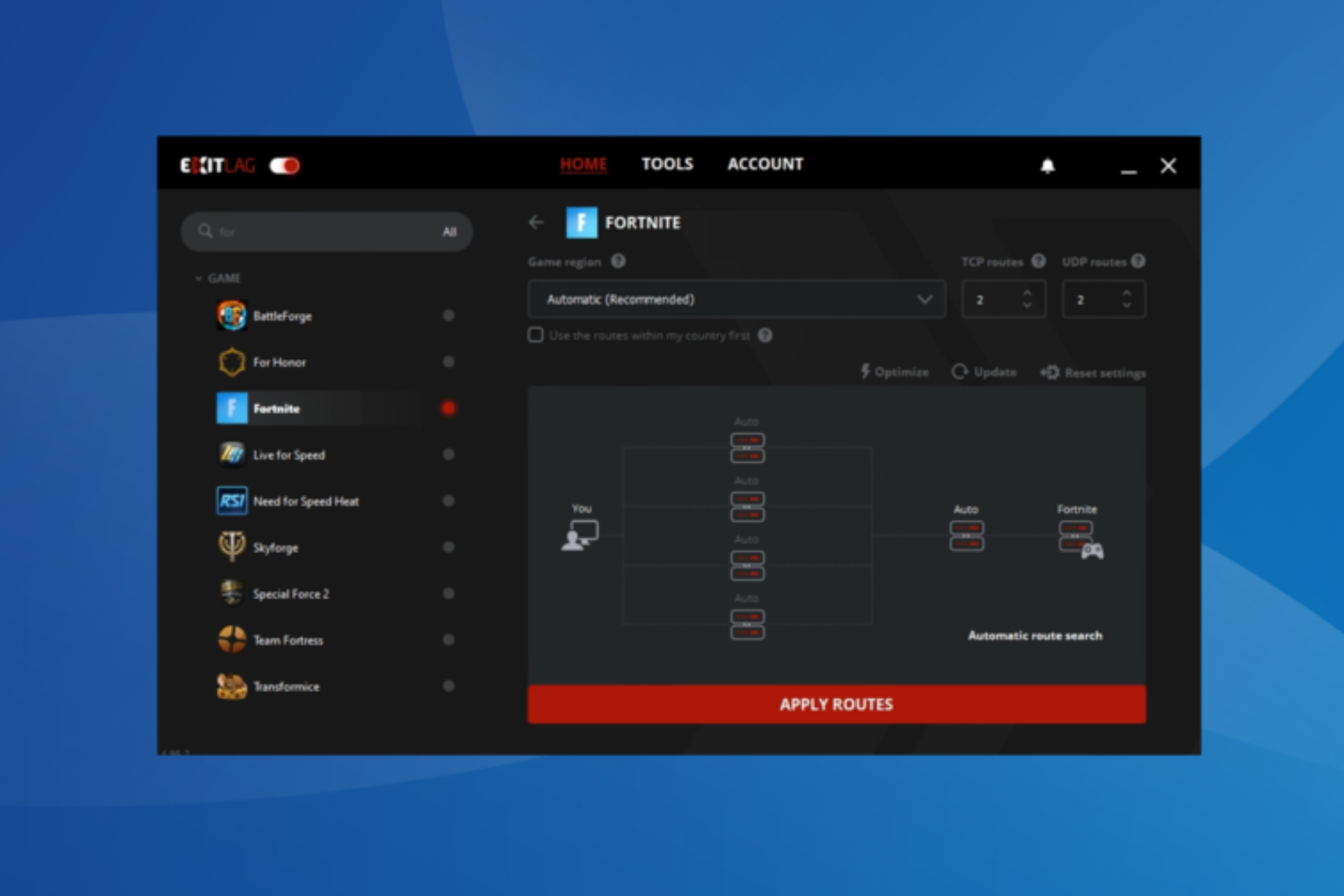Screen dimensions: 1344x896
Task: Open the All filter in search bar
Action: point(449,232)
